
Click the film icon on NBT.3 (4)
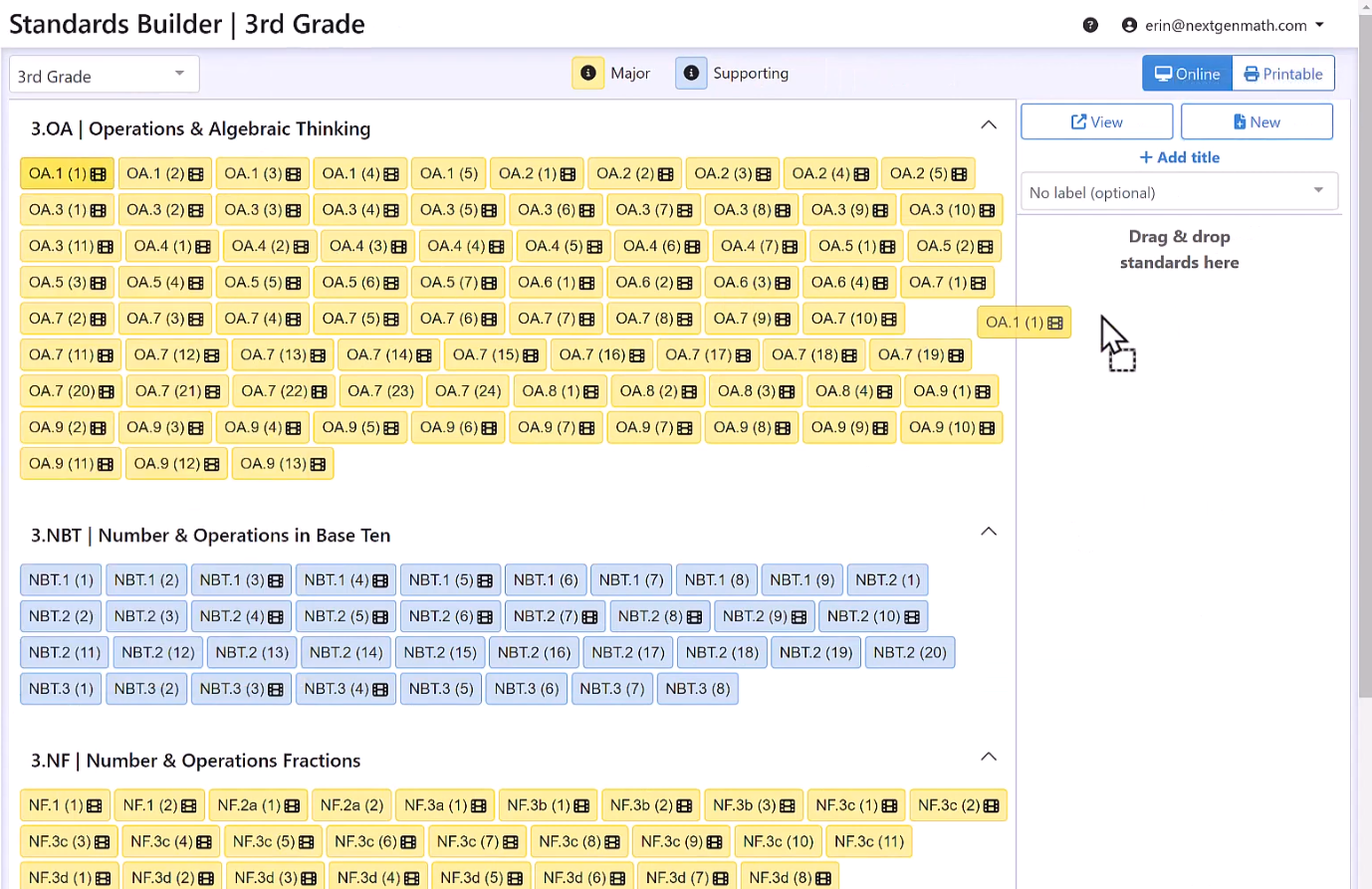(381, 688)
